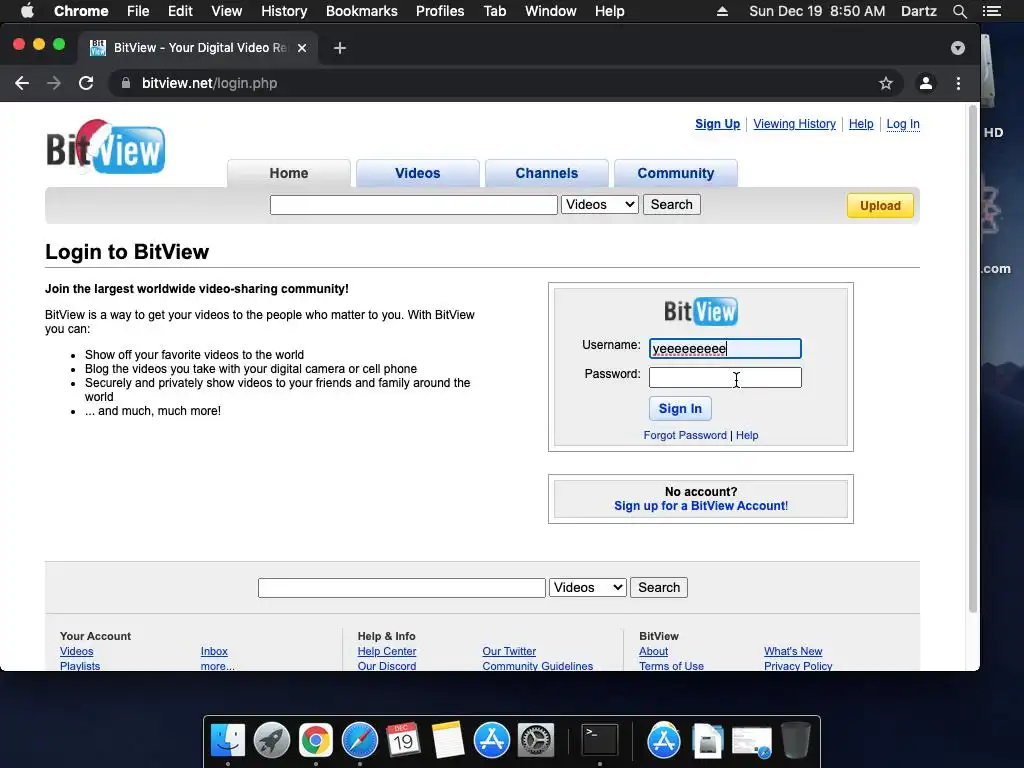Open the History menu

pos(283,11)
